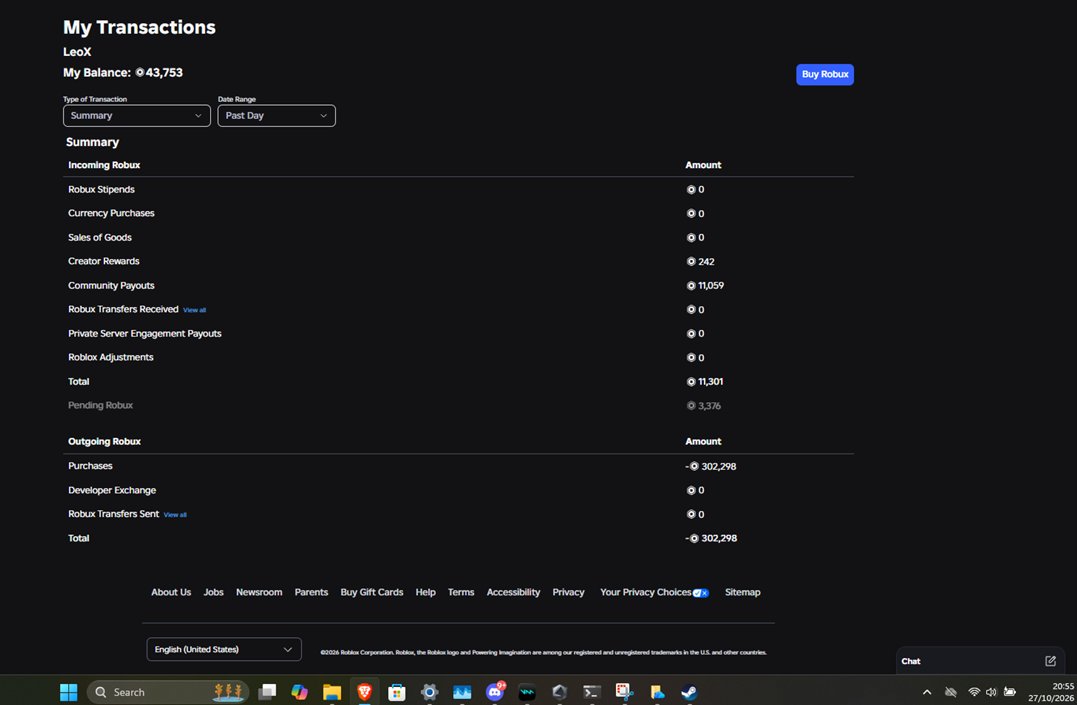1077x705 pixels.
Task: Click the Outgoing Robux section header
Action: tap(104, 441)
